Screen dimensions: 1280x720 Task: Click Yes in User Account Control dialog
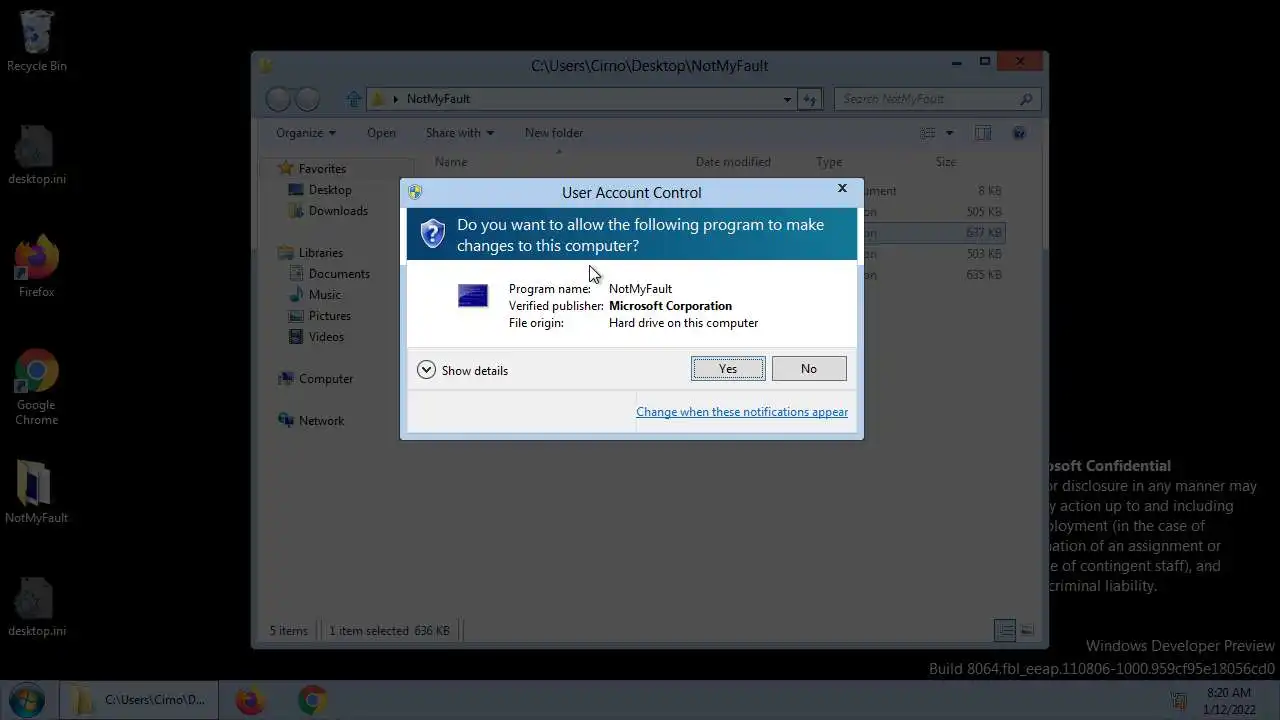coord(728,369)
